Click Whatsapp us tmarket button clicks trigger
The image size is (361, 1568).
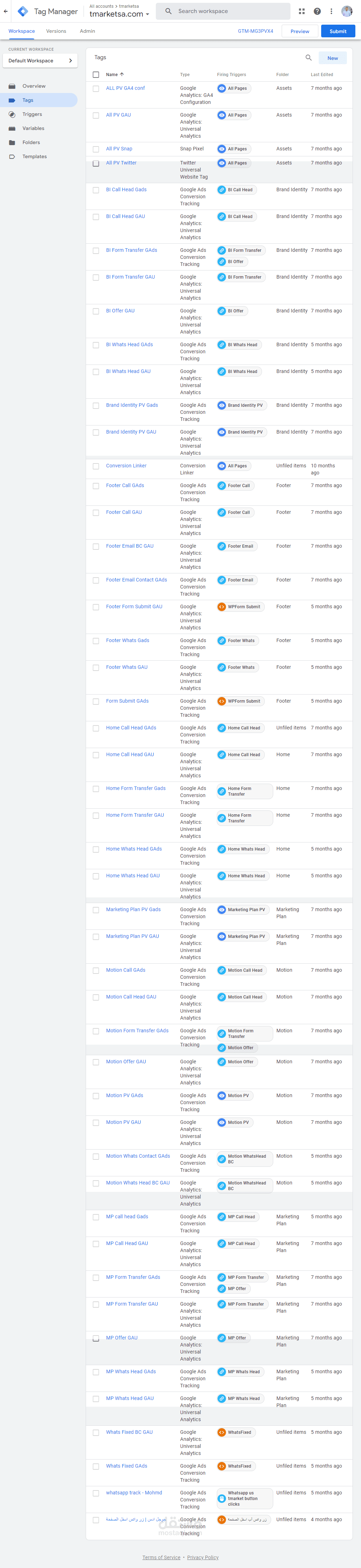245,1499
